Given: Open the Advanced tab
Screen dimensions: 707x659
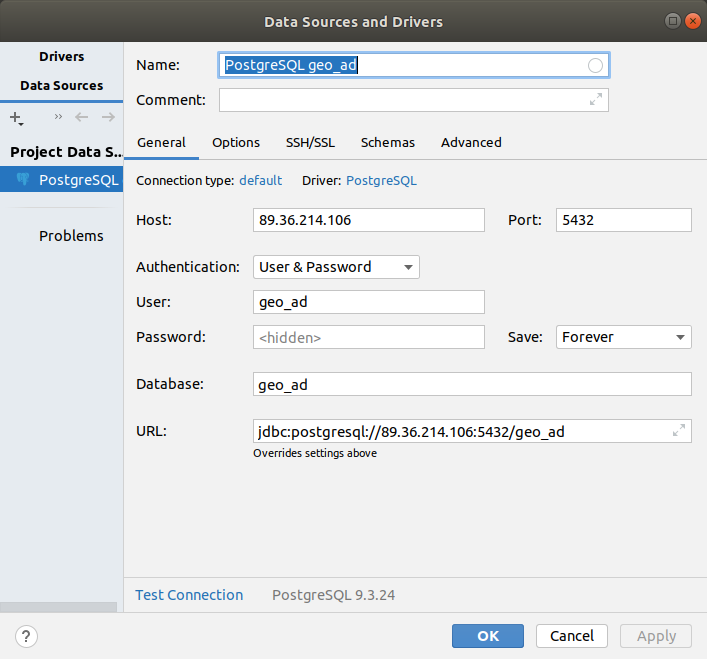Looking at the screenshot, I should [471, 143].
